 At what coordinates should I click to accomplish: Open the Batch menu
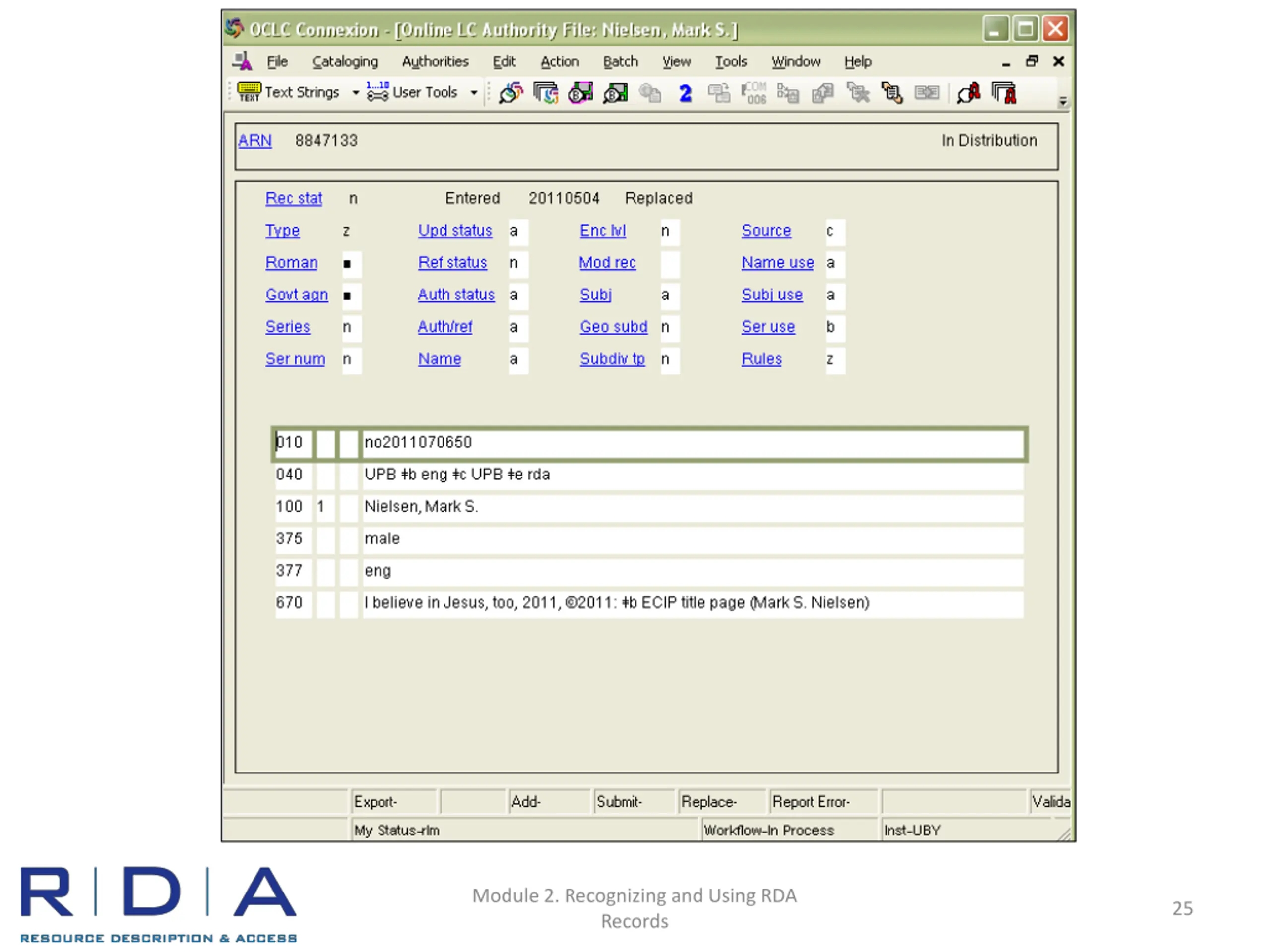[x=620, y=61]
